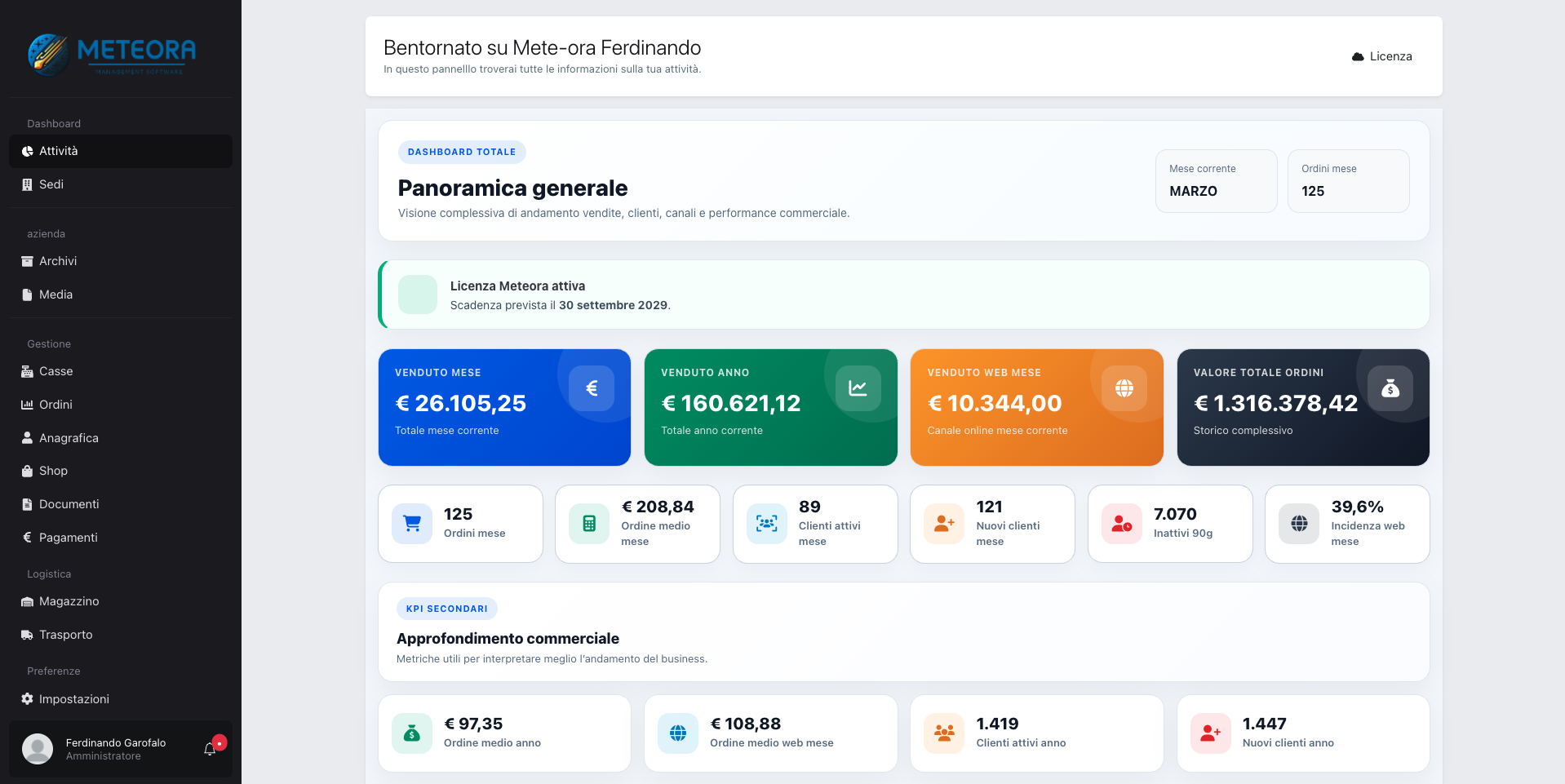Open the Sedi dashboard page
Viewport: 1565px width, 784px height.
pos(51,184)
